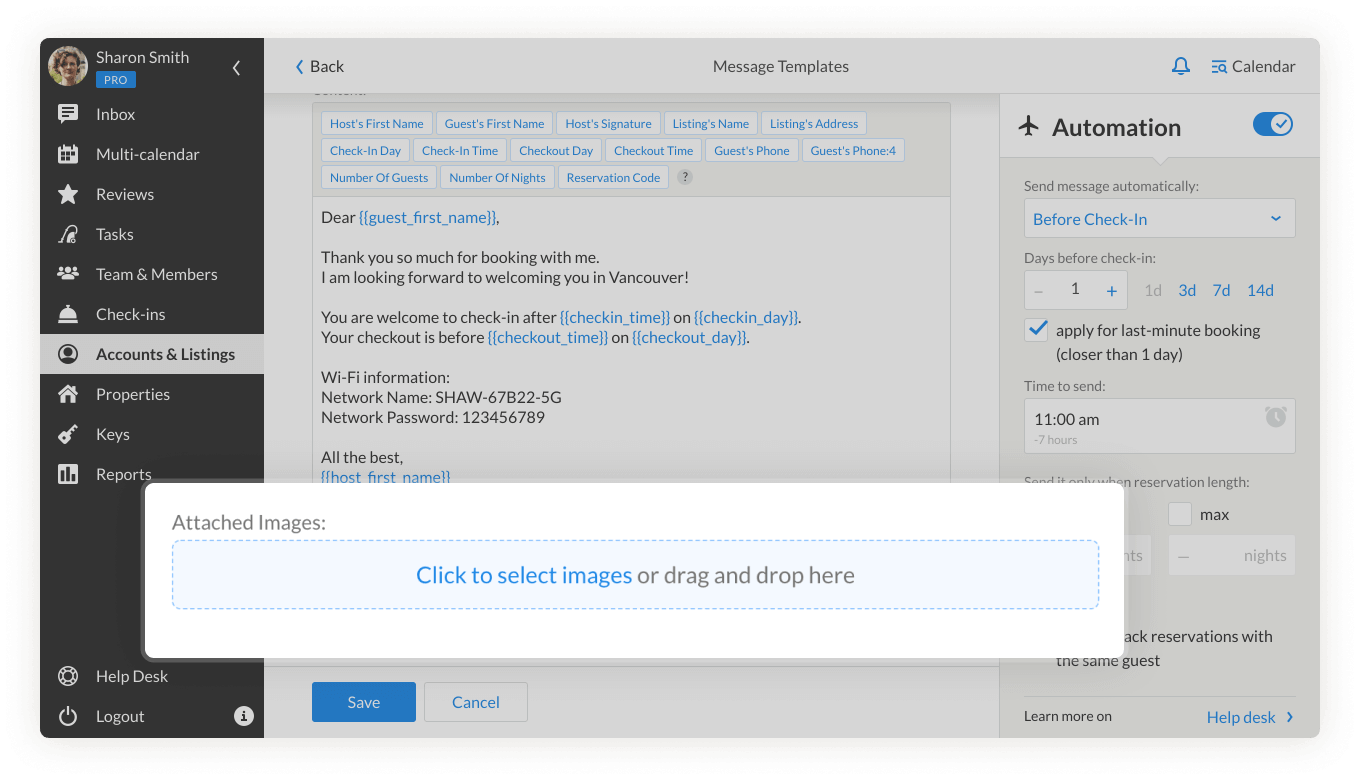Open the Help desk link
Viewport: 1360px width, 780px height.
pyautogui.click(x=1249, y=717)
